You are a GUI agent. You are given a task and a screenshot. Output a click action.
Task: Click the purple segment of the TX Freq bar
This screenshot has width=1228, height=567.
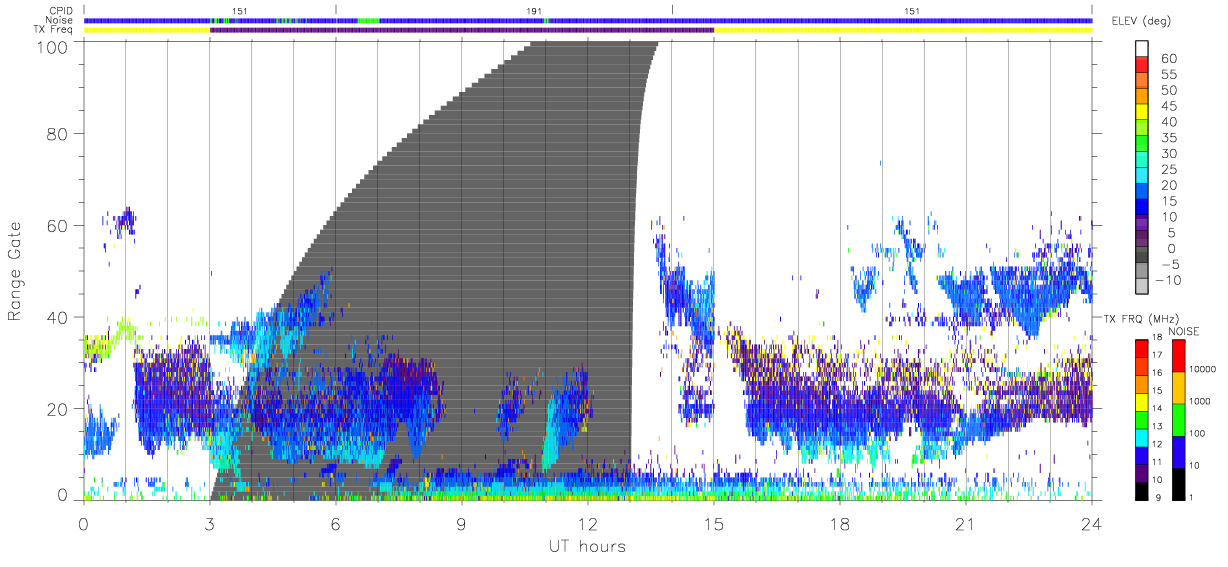[x=462, y=30]
